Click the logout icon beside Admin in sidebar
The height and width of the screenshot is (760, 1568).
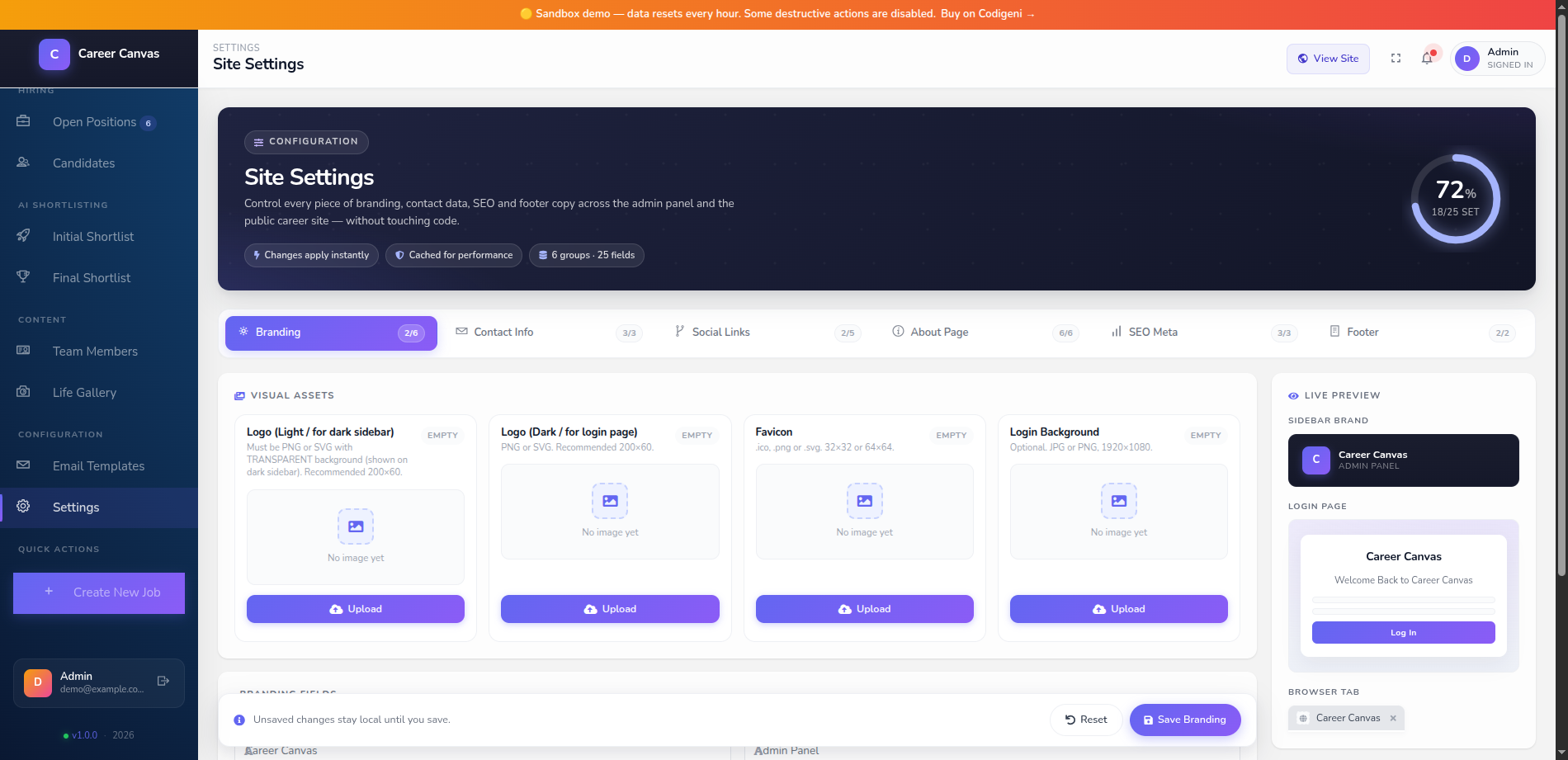(163, 682)
